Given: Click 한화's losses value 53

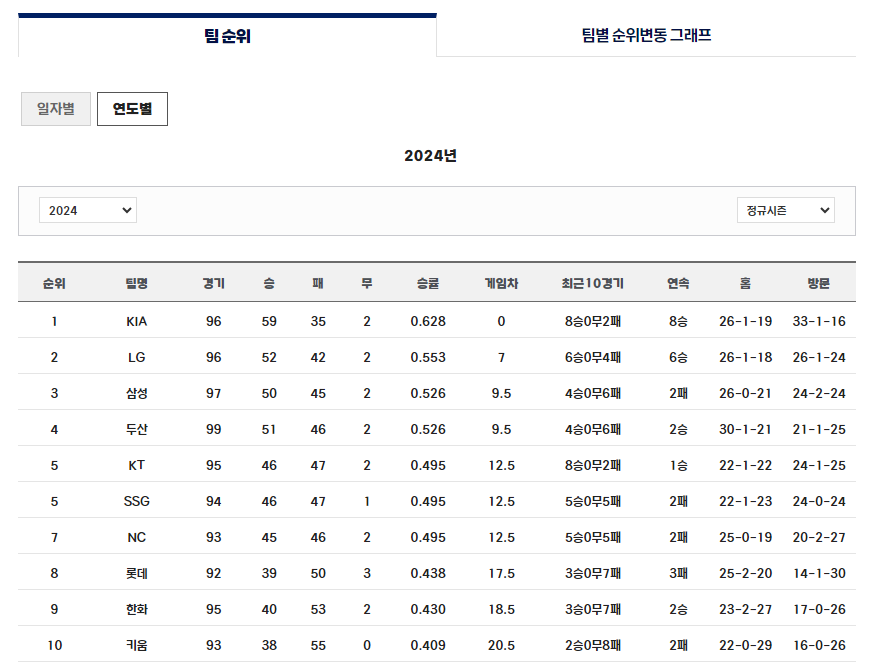Looking at the screenshot, I should 318,609.
